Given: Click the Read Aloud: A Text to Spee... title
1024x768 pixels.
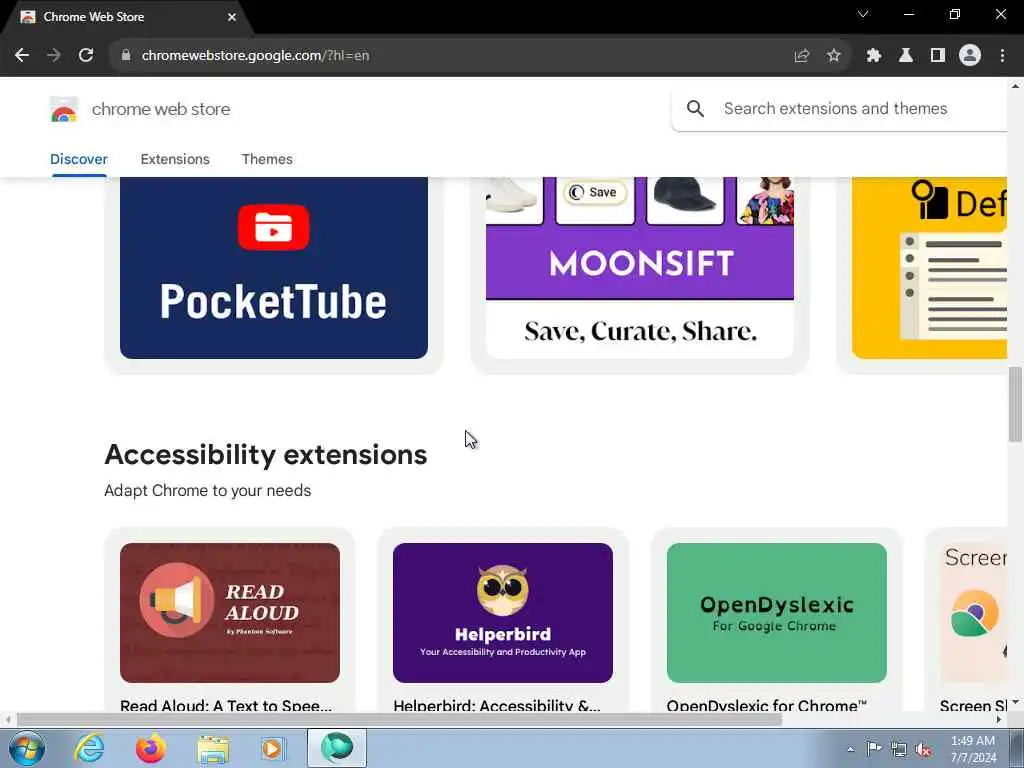Looking at the screenshot, I should (x=226, y=705).
